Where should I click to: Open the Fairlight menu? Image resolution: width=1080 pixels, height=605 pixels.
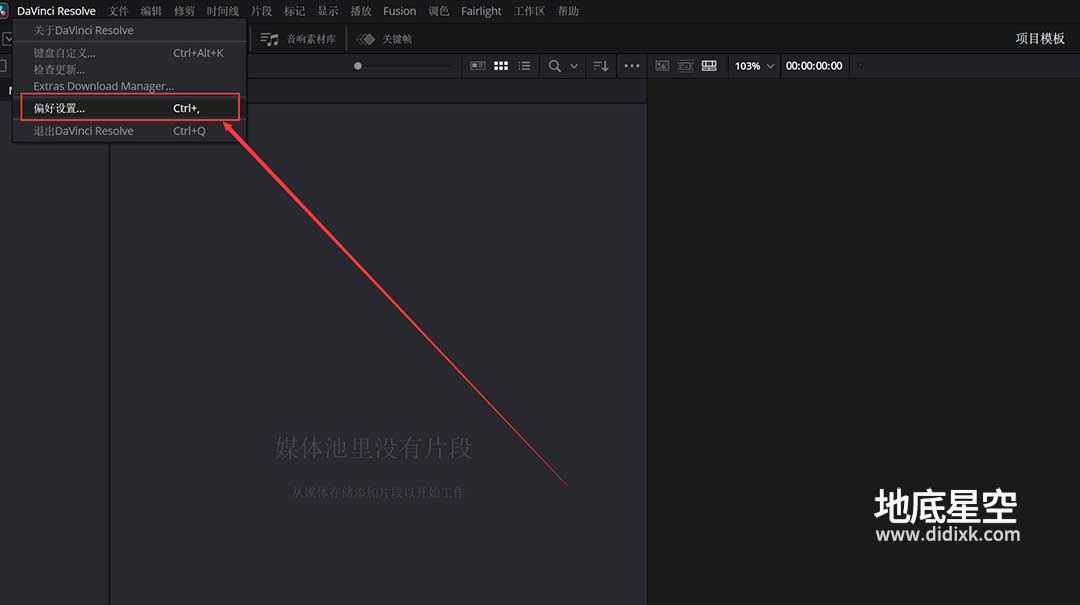point(481,11)
